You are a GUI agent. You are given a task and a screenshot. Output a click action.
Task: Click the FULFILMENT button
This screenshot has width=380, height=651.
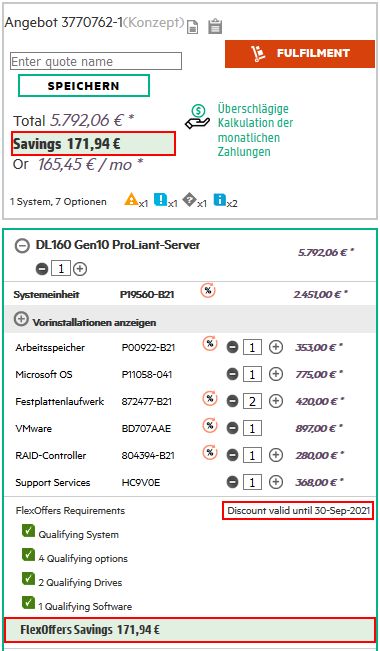pos(300,54)
